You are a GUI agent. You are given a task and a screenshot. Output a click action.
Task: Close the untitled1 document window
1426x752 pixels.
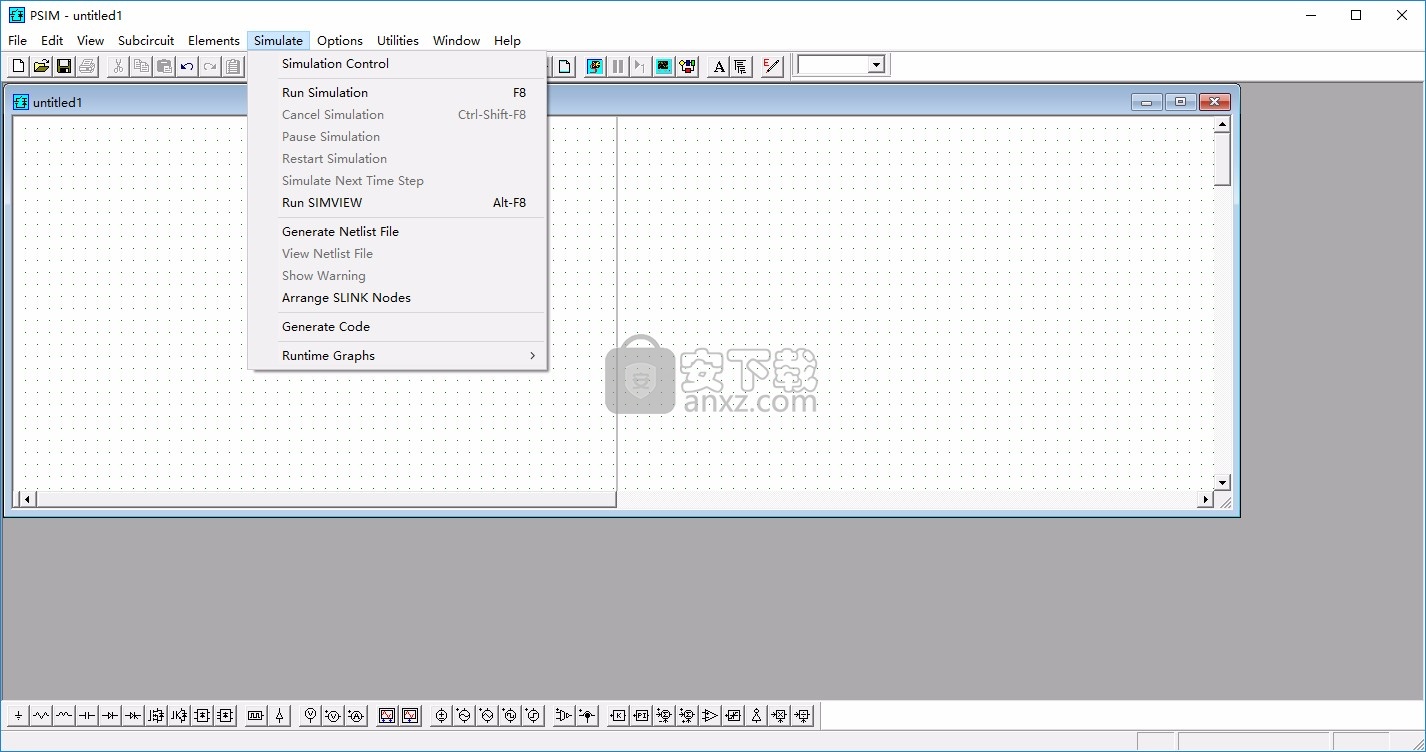point(1214,102)
